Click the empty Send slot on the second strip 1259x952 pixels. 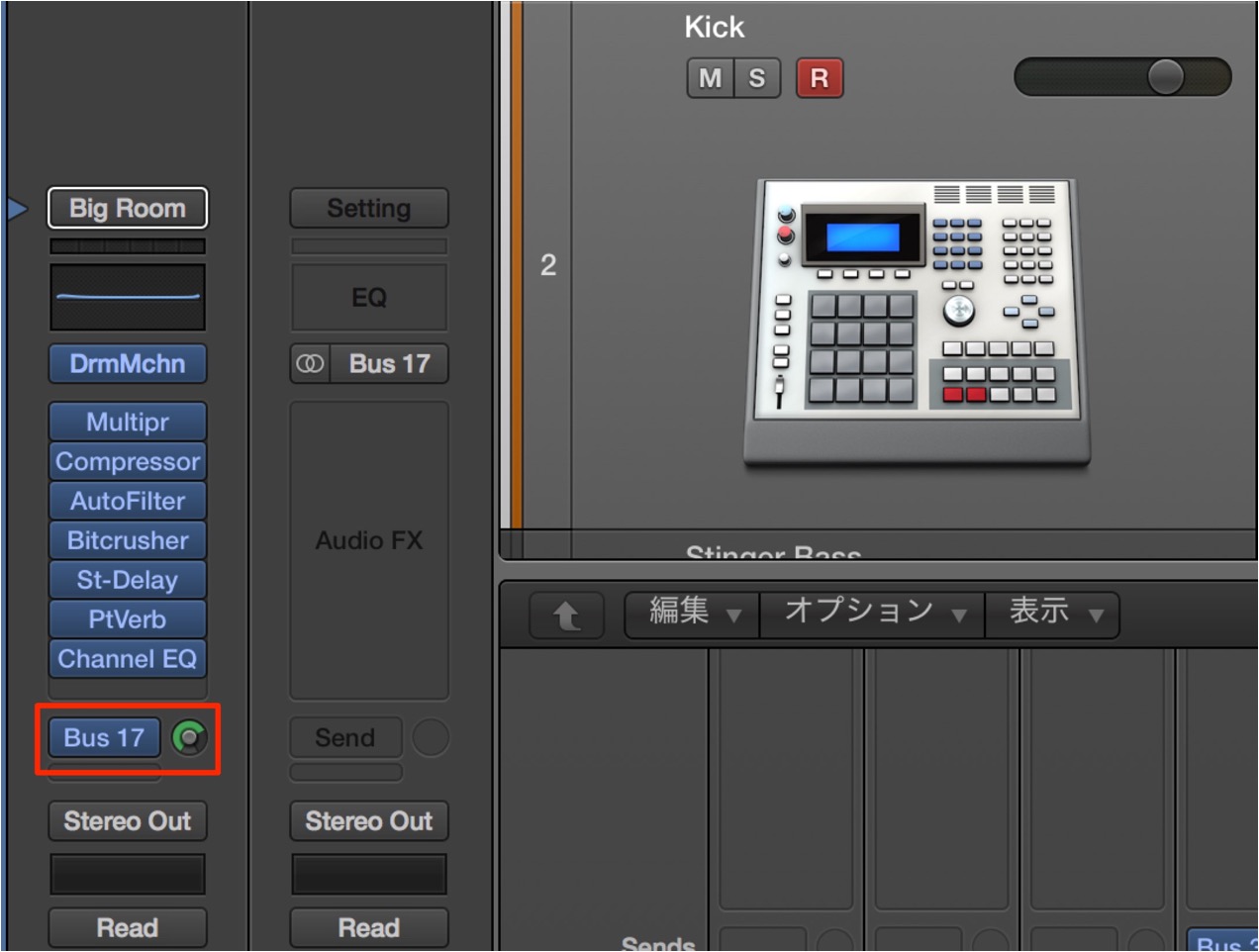[345, 737]
